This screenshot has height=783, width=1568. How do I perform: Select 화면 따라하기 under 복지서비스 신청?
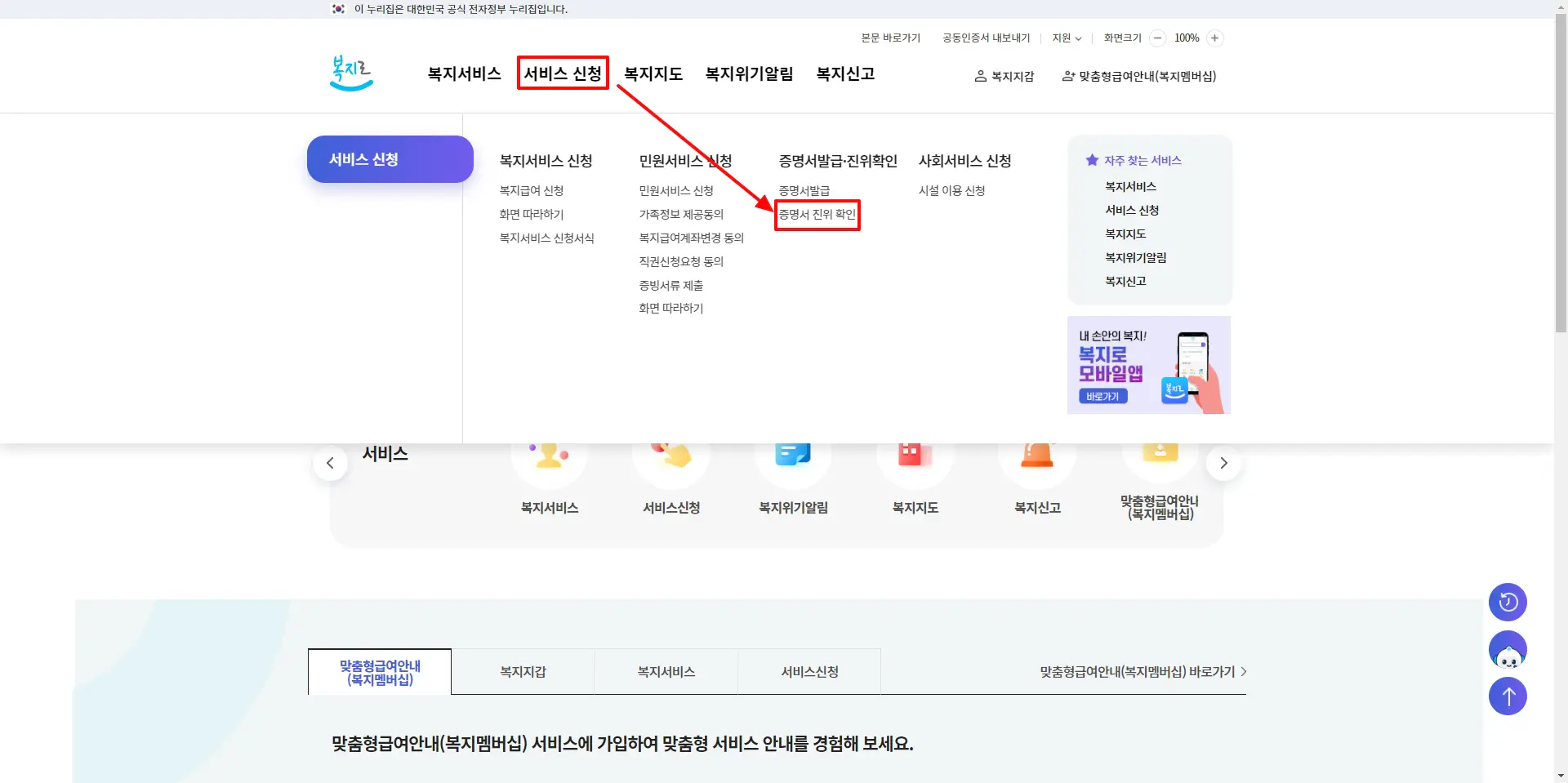pyautogui.click(x=531, y=214)
